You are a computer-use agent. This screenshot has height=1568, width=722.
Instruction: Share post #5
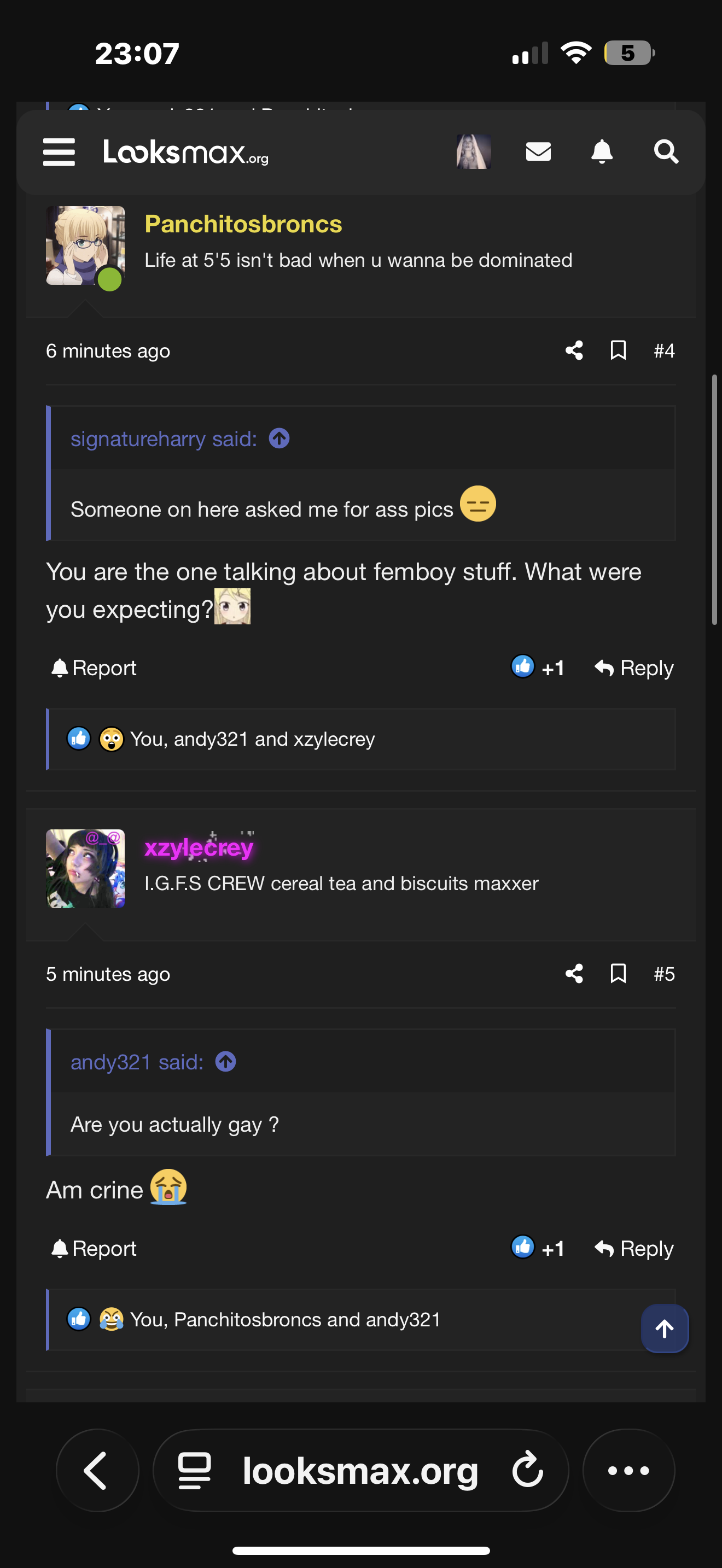pos(574,974)
